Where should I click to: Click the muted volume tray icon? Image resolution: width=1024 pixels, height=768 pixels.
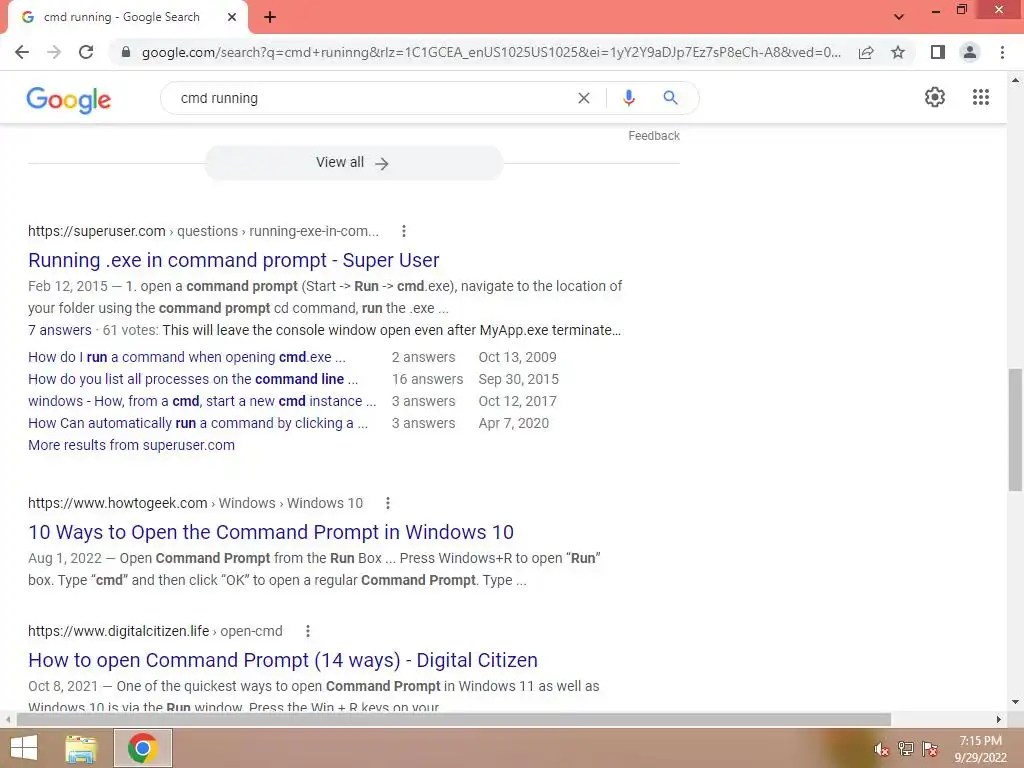click(x=882, y=749)
